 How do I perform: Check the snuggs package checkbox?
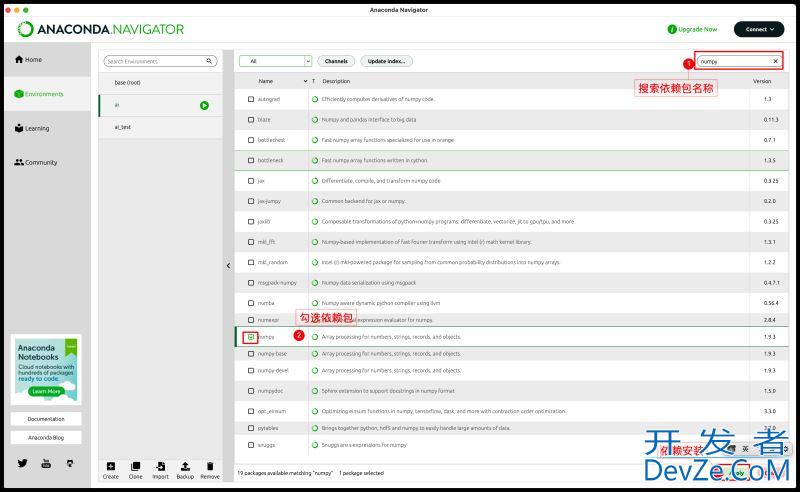pos(251,445)
